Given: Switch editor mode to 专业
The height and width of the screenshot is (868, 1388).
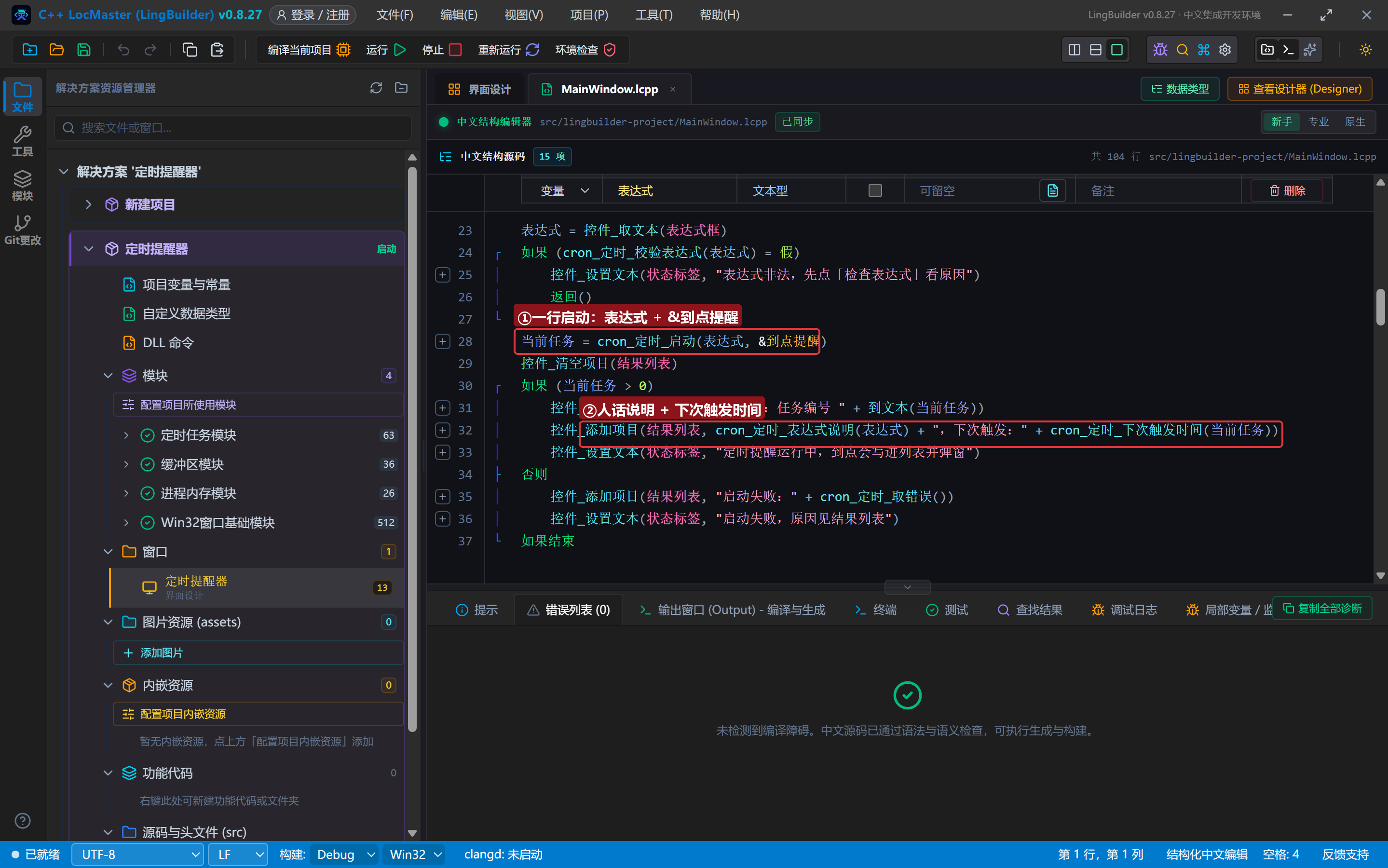Looking at the screenshot, I should (1318, 122).
